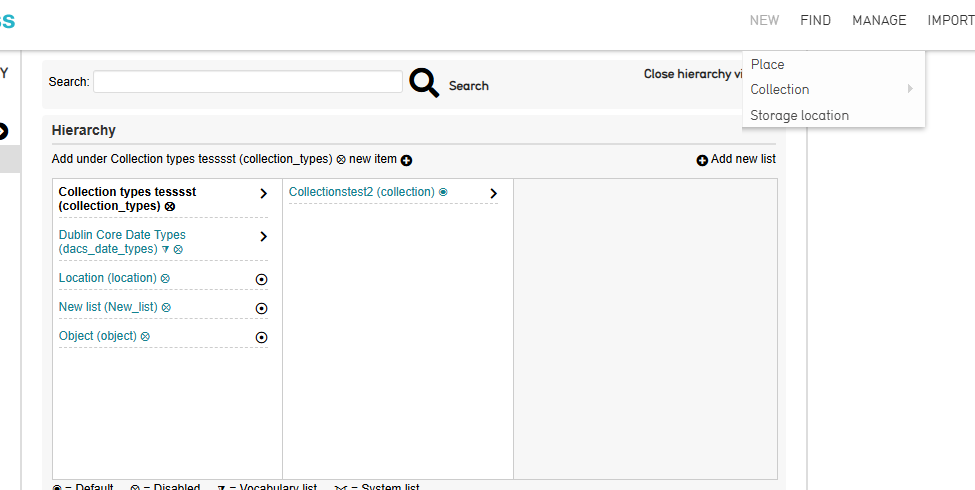Select the Location (location) list
Viewport: 975px width, 490px height.
[x=107, y=278]
